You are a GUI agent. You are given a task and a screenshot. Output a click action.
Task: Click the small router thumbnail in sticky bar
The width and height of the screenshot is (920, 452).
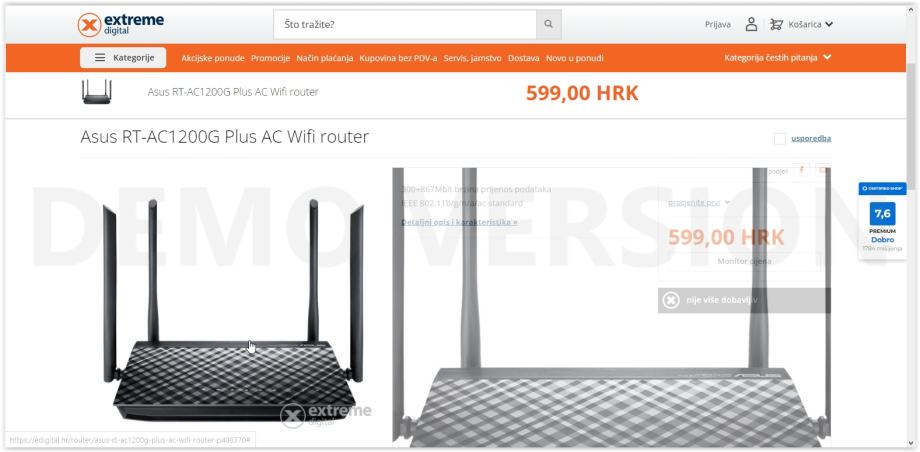97,92
